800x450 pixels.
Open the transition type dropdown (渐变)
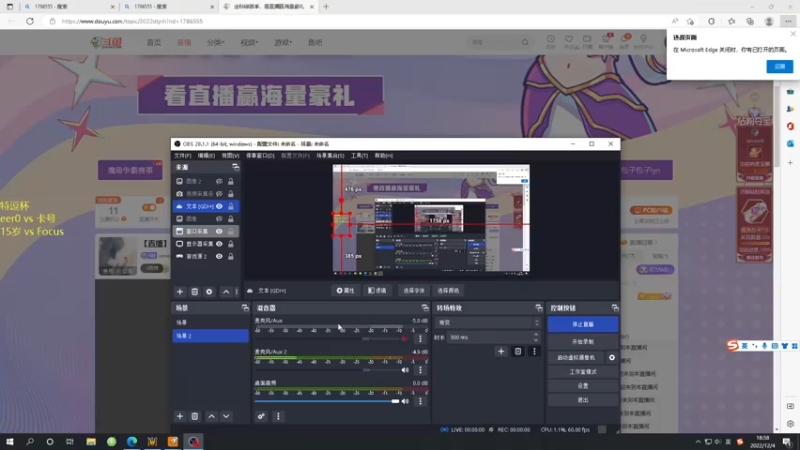(487, 322)
